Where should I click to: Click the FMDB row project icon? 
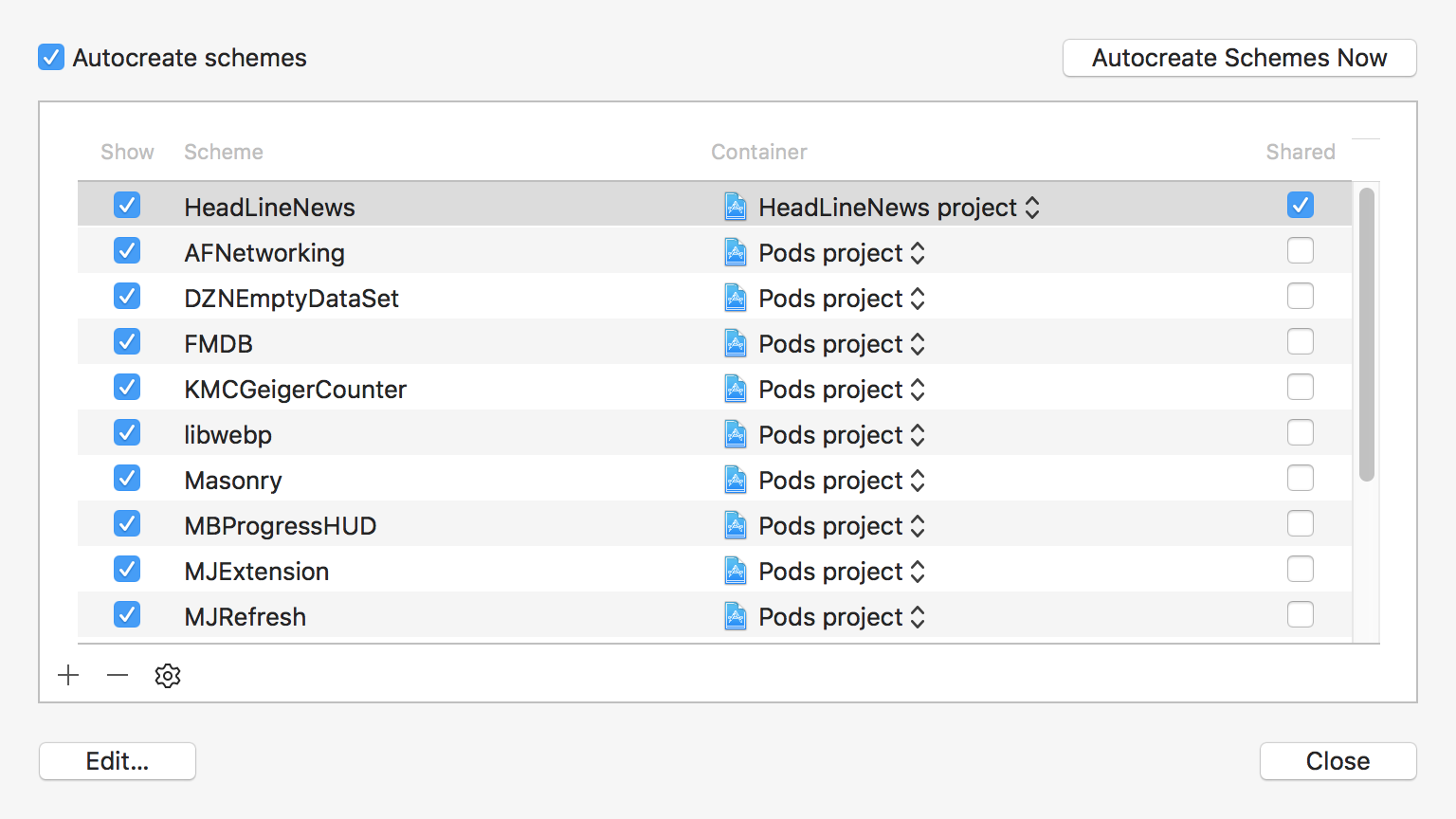[x=736, y=343]
